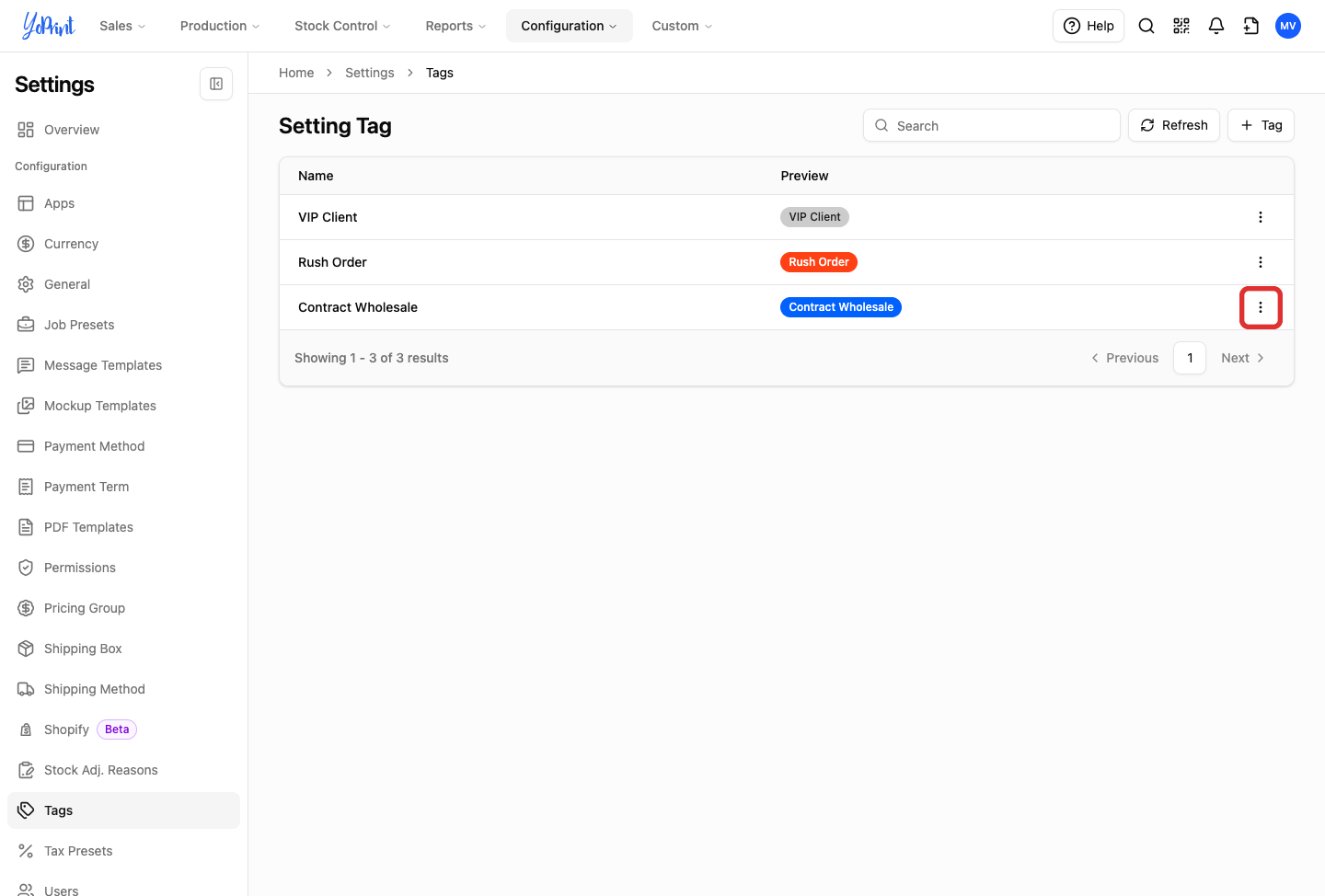Go to Next page of results
Viewport: 1325px width, 896px height.
tap(1243, 358)
